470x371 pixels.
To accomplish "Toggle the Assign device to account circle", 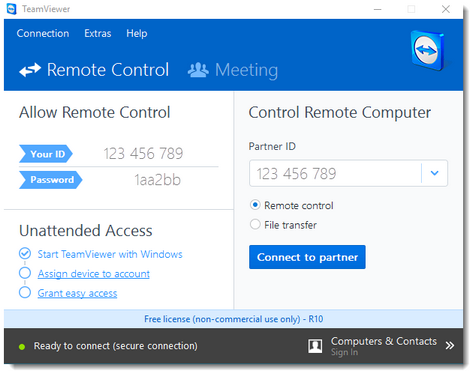I will (x=25, y=273).
